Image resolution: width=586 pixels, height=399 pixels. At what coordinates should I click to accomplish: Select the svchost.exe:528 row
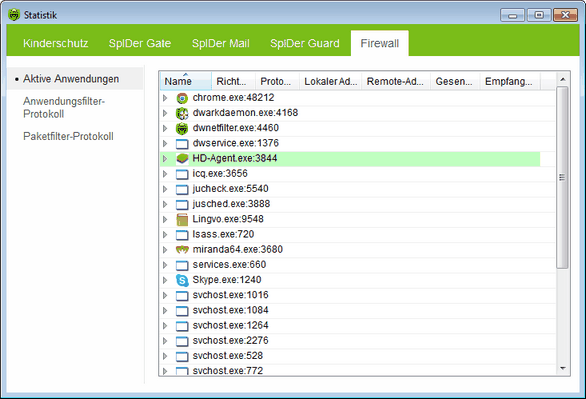[x=358, y=356]
